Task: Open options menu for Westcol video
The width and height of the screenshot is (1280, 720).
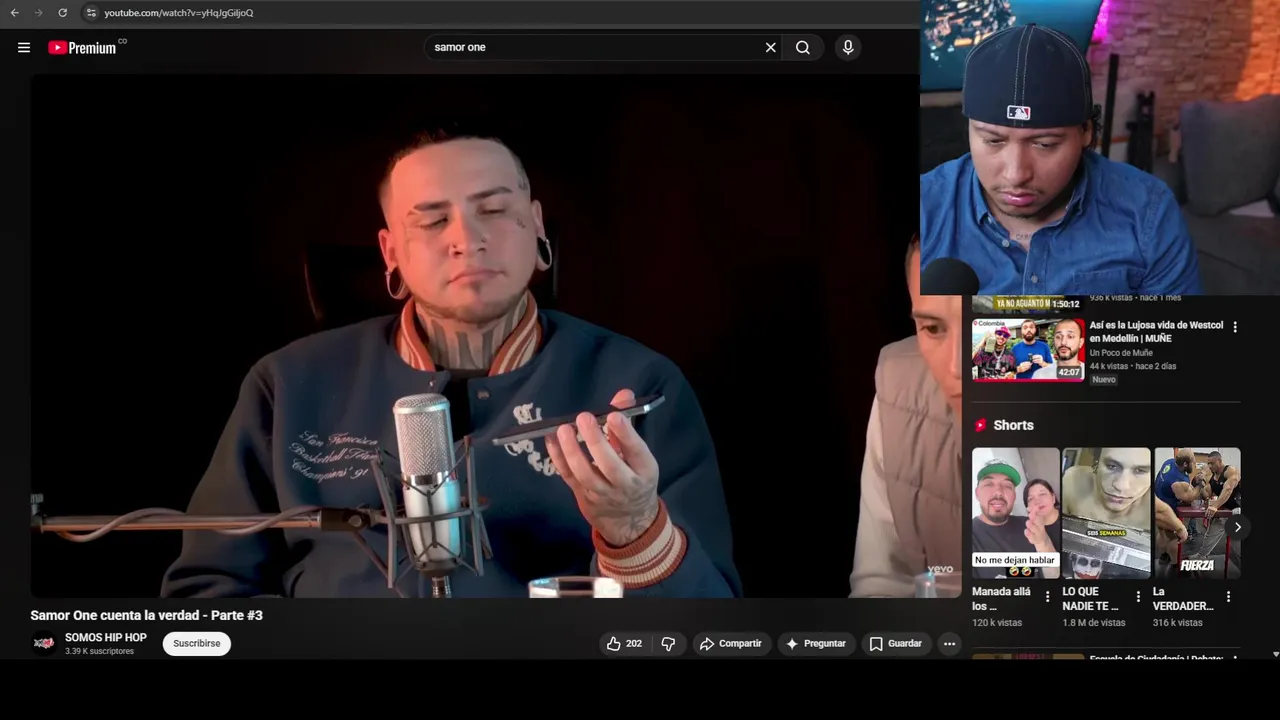Action: (x=1235, y=327)
